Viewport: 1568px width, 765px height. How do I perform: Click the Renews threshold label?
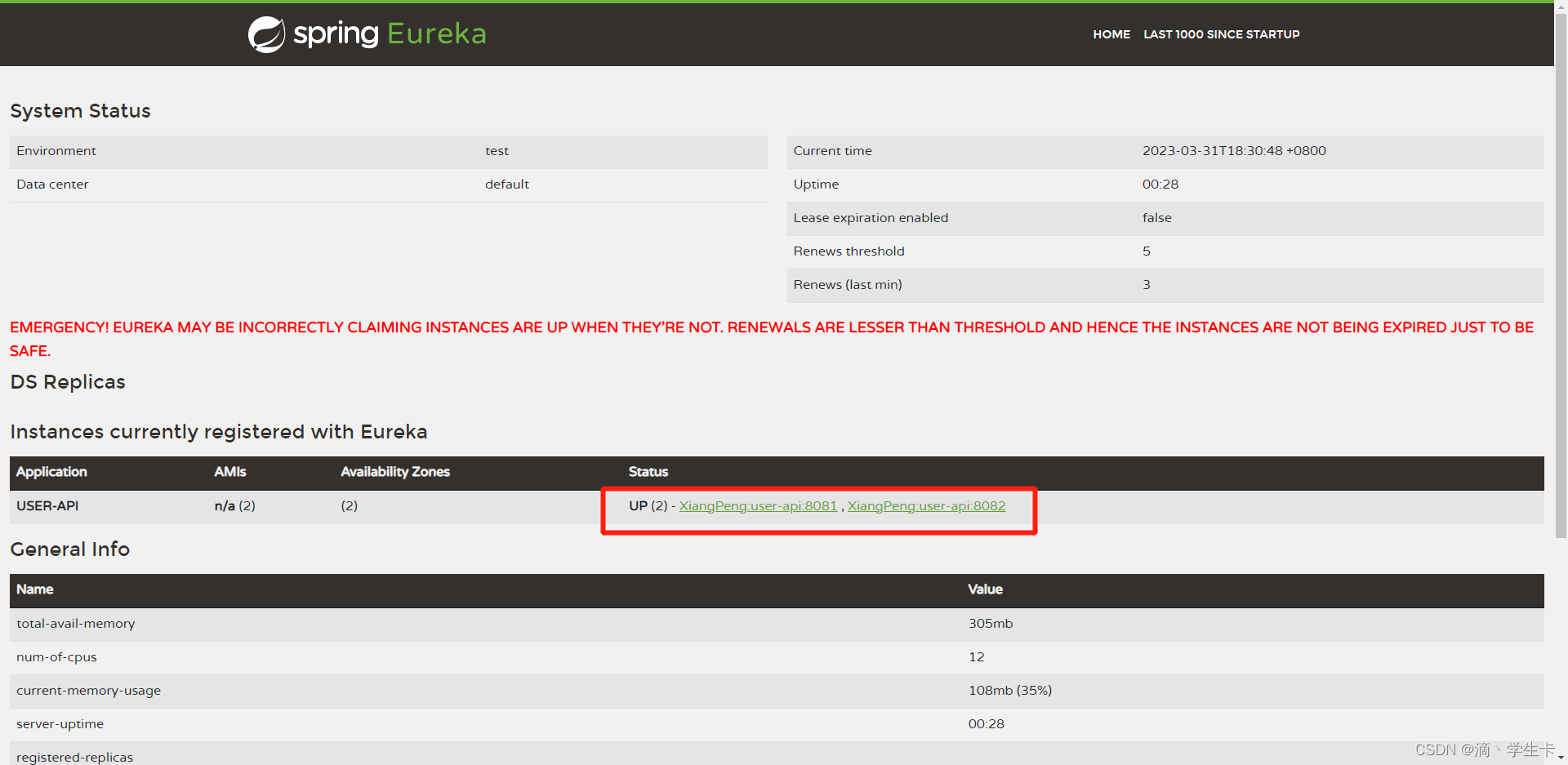click(x=849, y=251)
